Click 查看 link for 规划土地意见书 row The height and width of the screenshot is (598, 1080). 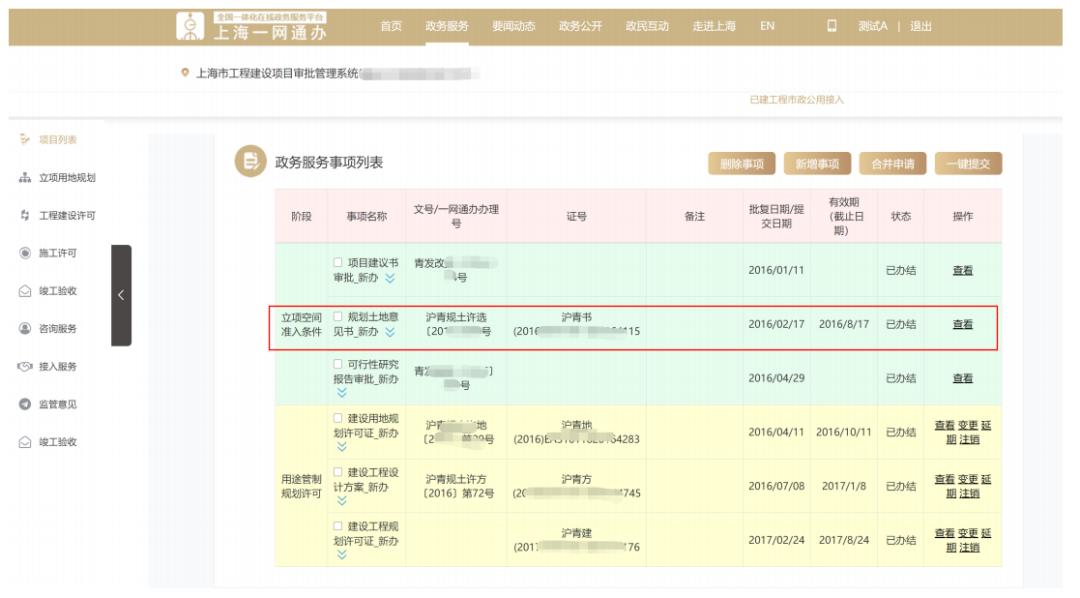pos(962,324)
